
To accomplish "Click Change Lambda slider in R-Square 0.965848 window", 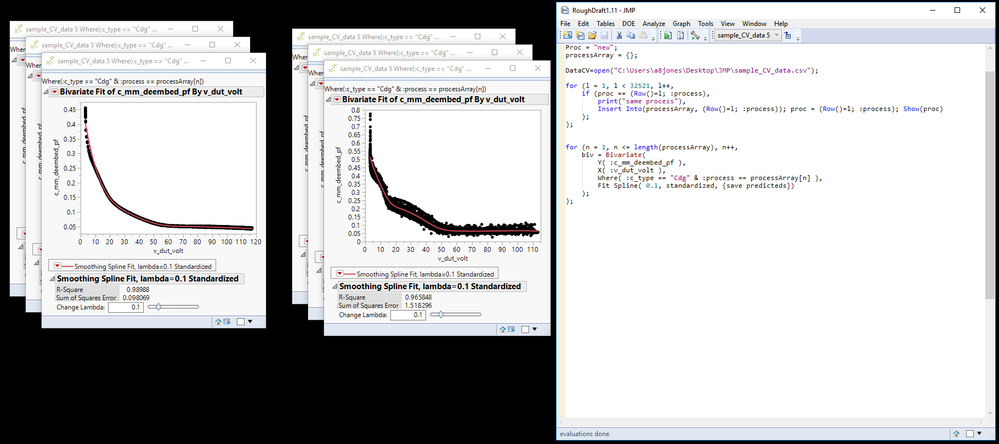I will (456, 315).
